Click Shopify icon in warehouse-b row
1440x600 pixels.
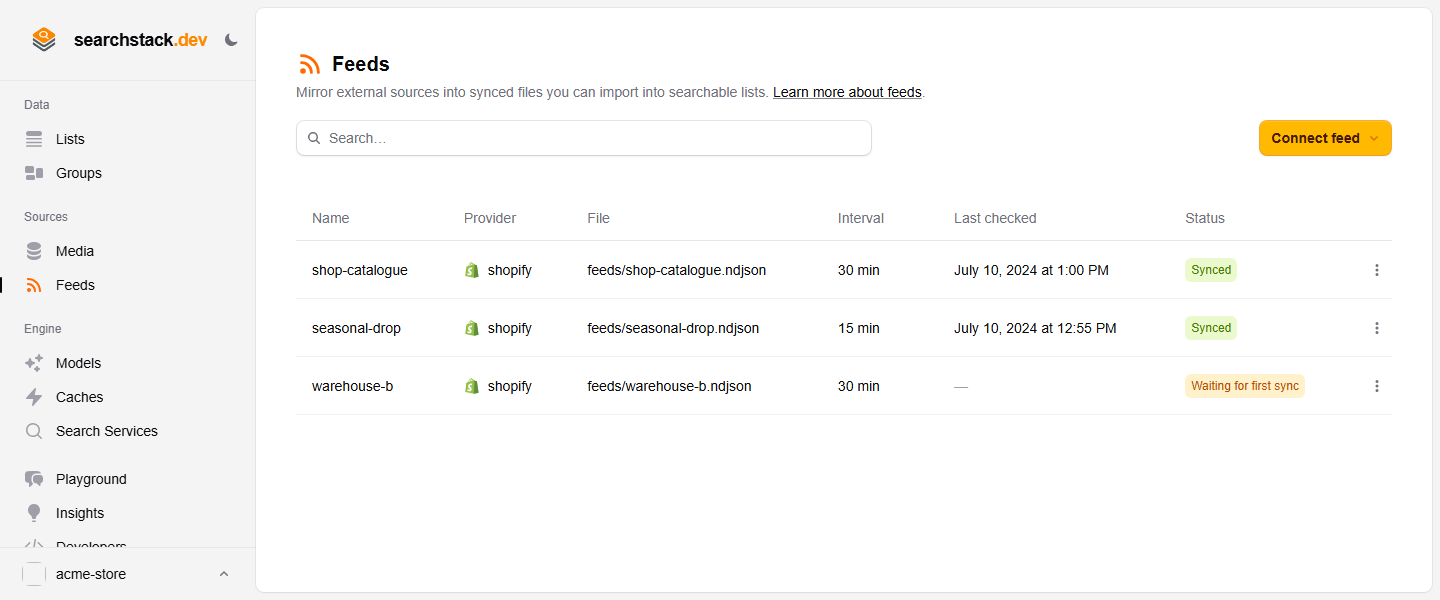tap(472, 386)
